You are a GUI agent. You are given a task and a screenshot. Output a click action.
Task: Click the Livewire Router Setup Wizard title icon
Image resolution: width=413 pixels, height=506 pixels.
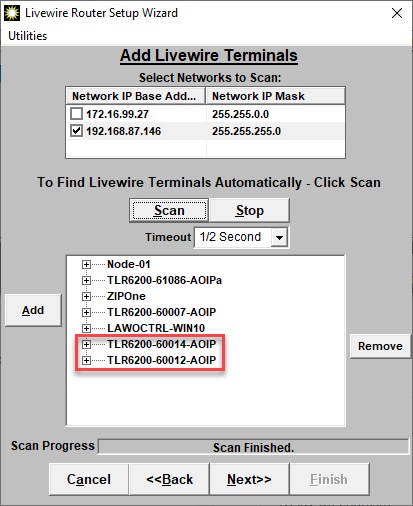[x=12, y=13]
